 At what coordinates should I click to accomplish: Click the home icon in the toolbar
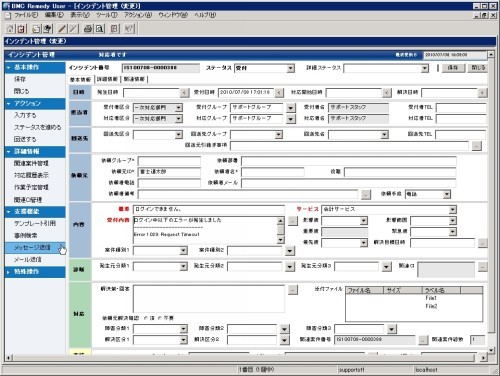coord(10,29)
